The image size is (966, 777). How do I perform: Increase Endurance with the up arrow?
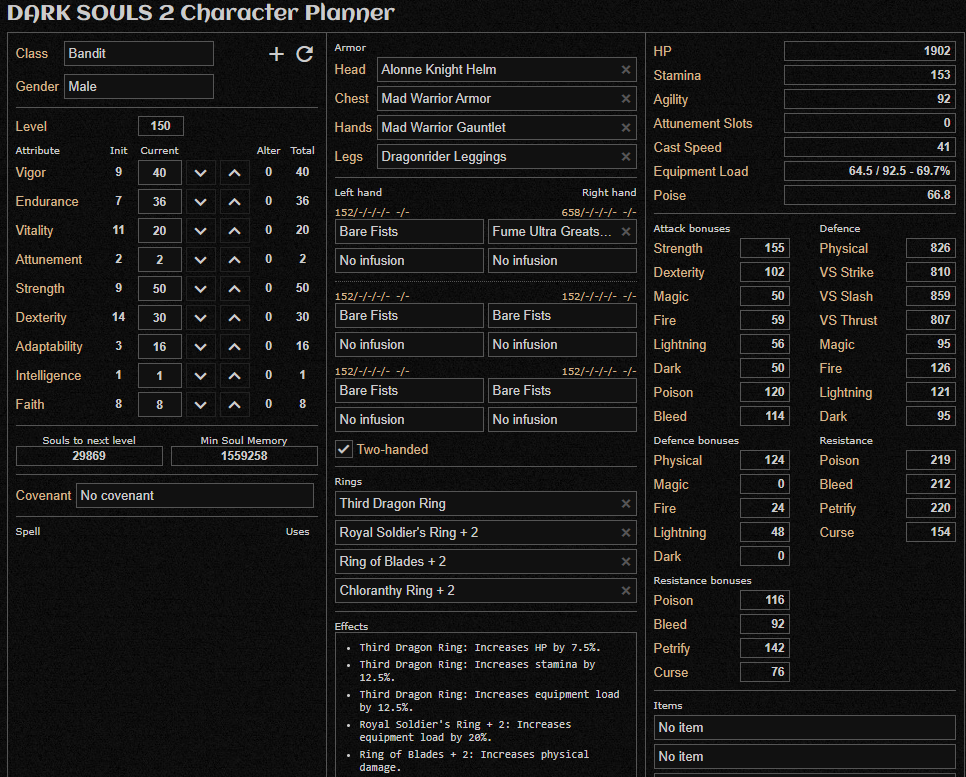click(x=234, y=202)
